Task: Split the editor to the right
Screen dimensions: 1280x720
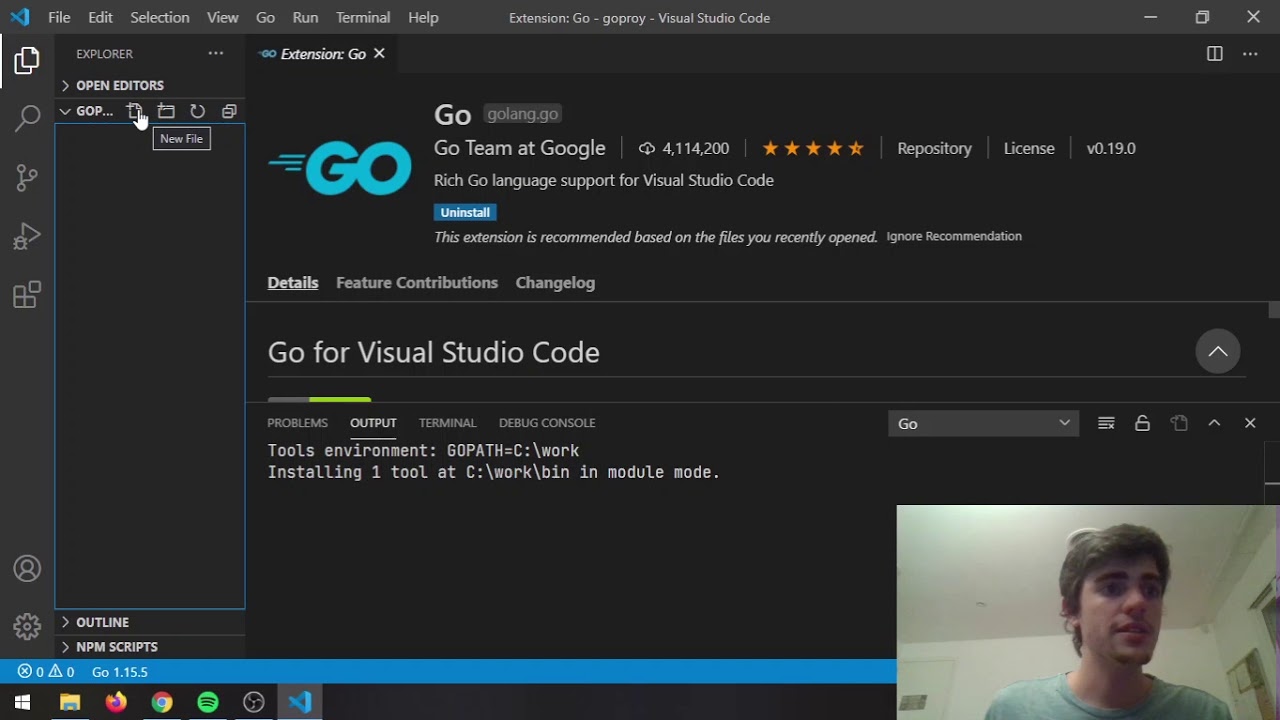Action: (1215, 54)
